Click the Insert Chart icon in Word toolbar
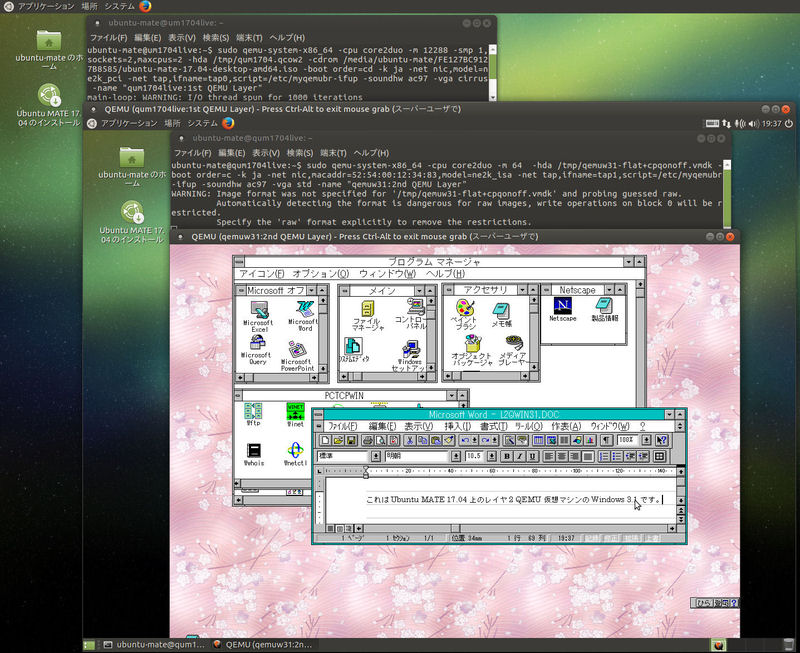800x653 pixels. click(590, 440)
